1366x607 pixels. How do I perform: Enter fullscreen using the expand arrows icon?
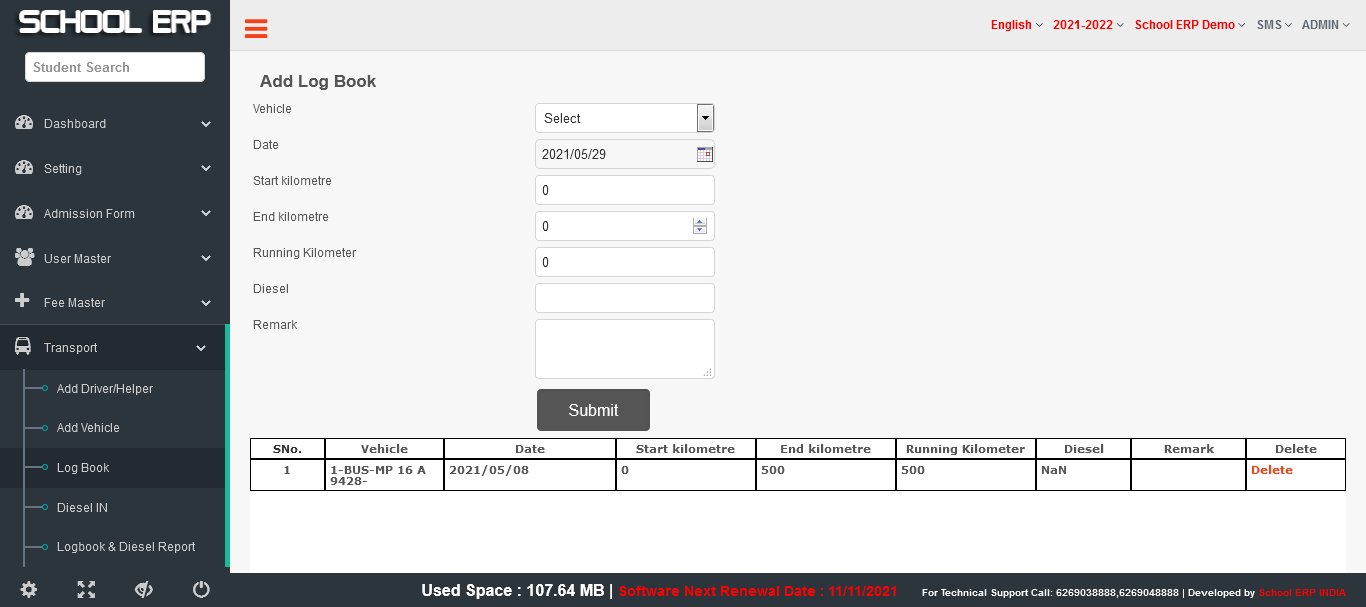click(86, 590)
